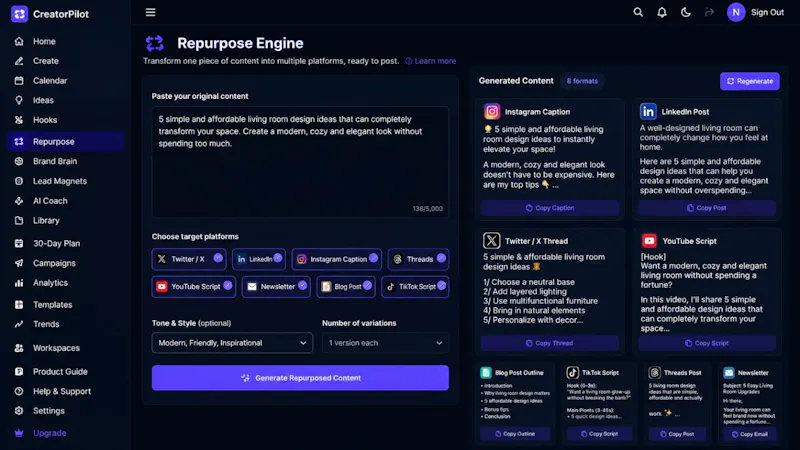Click Copy Script on YouTube Script card
The height and width of the screenshot is (450, 800).
(707, 343)
